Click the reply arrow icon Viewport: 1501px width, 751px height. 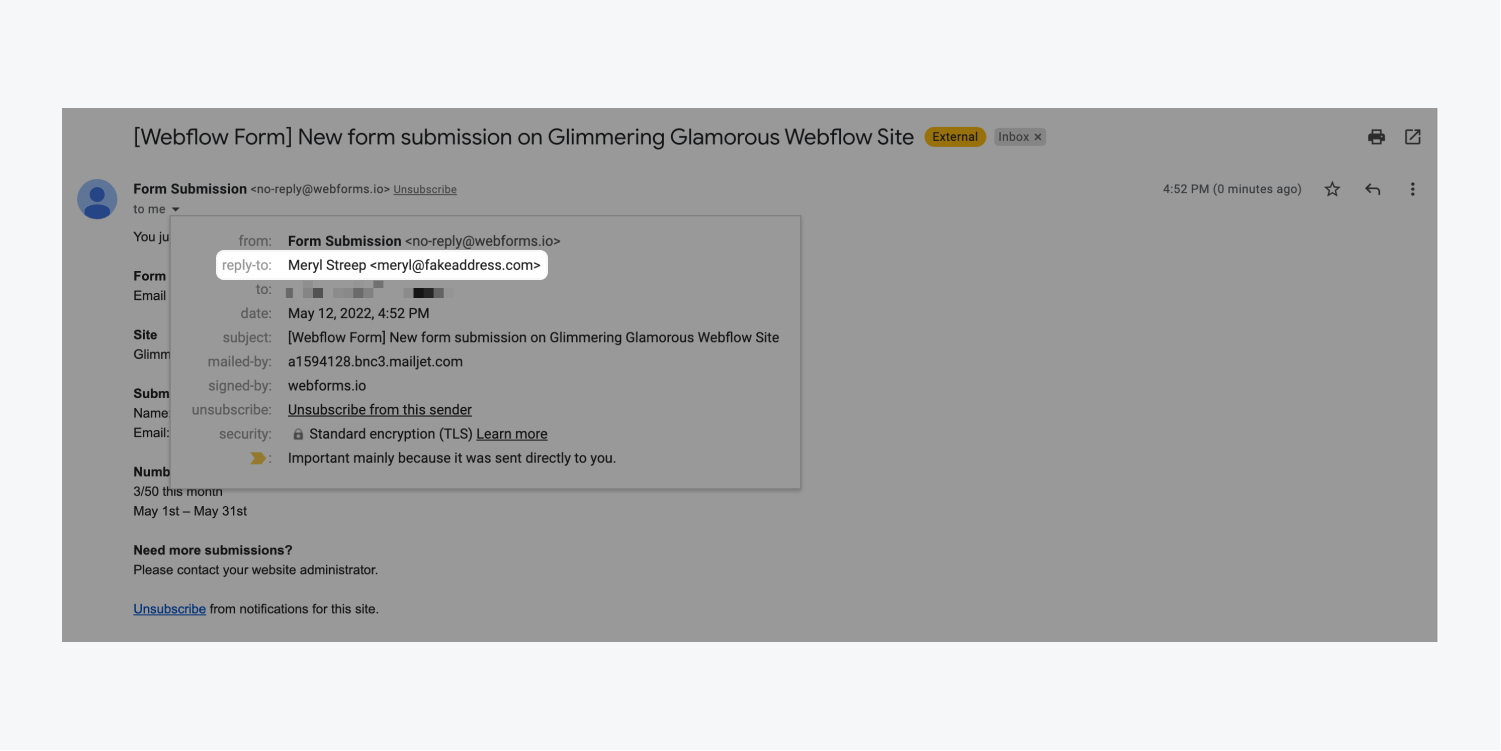point(1373,189)
